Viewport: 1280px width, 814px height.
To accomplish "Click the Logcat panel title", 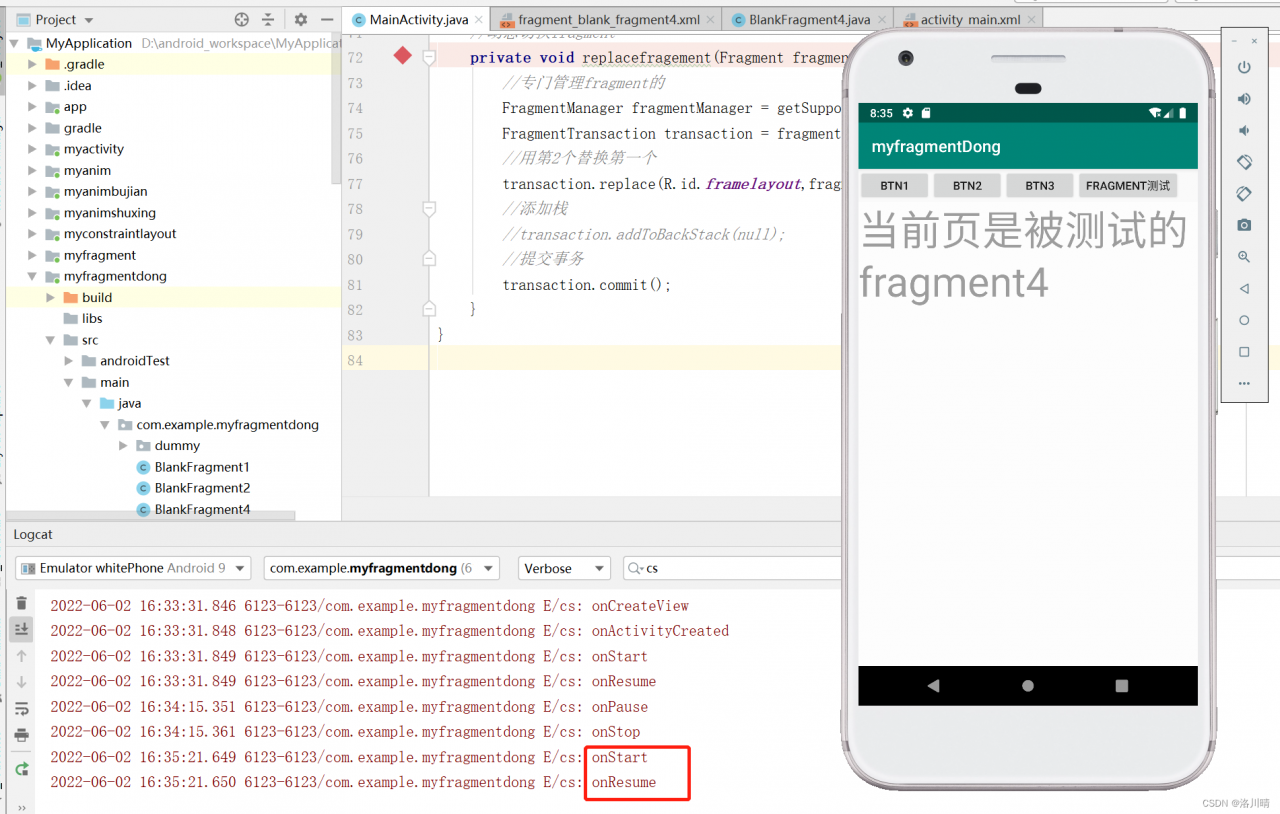I will [x=32, y=535].
